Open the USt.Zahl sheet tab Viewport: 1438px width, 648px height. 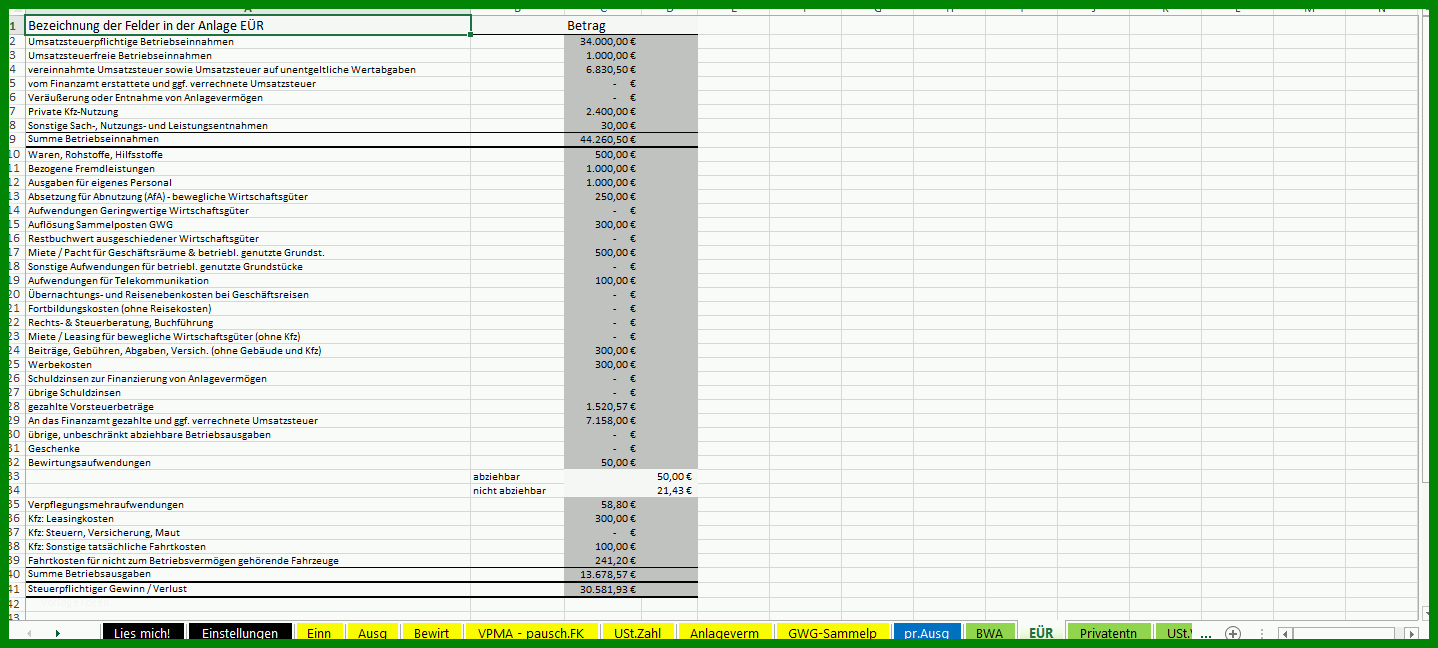tap(638, 633)
